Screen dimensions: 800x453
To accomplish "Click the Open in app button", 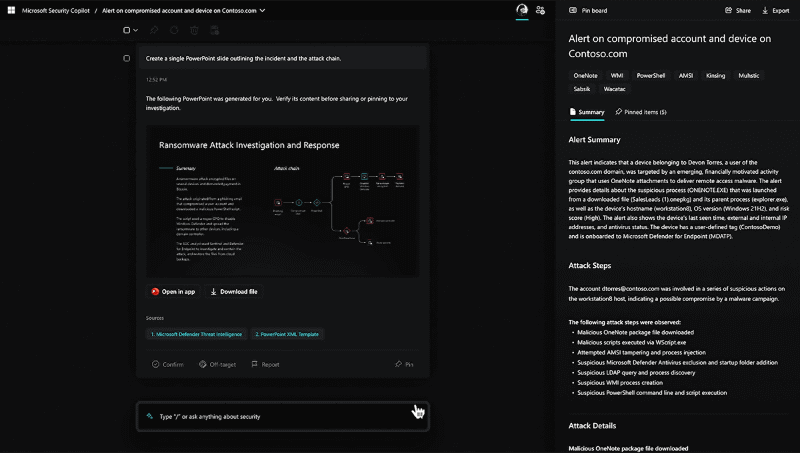I will (x=173, y=291).
